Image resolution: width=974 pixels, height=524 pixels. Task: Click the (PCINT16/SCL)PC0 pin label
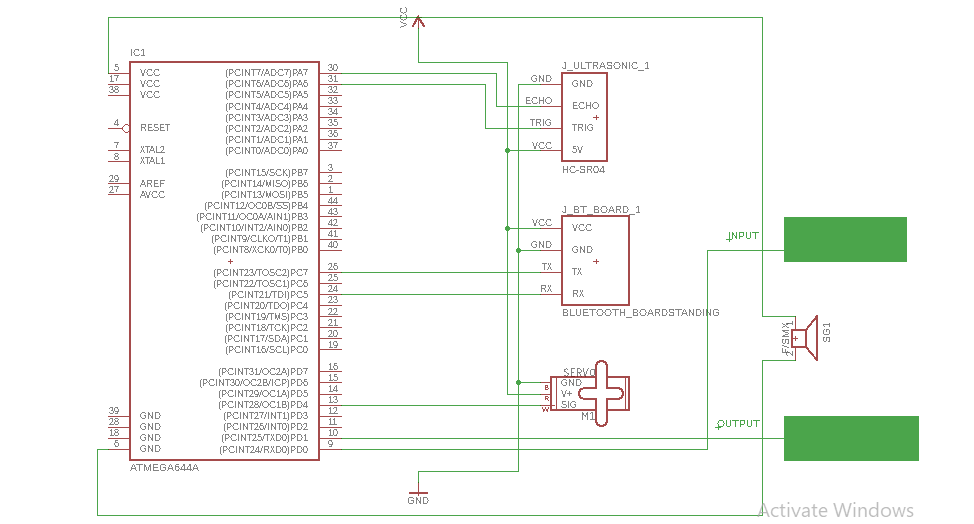[266, 350]
